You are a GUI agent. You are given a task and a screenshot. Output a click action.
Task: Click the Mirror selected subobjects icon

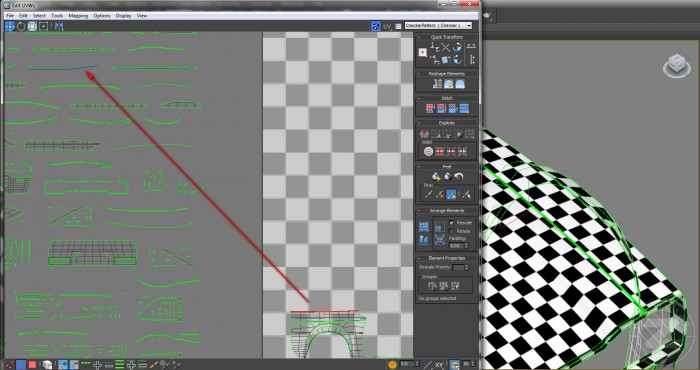(x=58, y=26)
